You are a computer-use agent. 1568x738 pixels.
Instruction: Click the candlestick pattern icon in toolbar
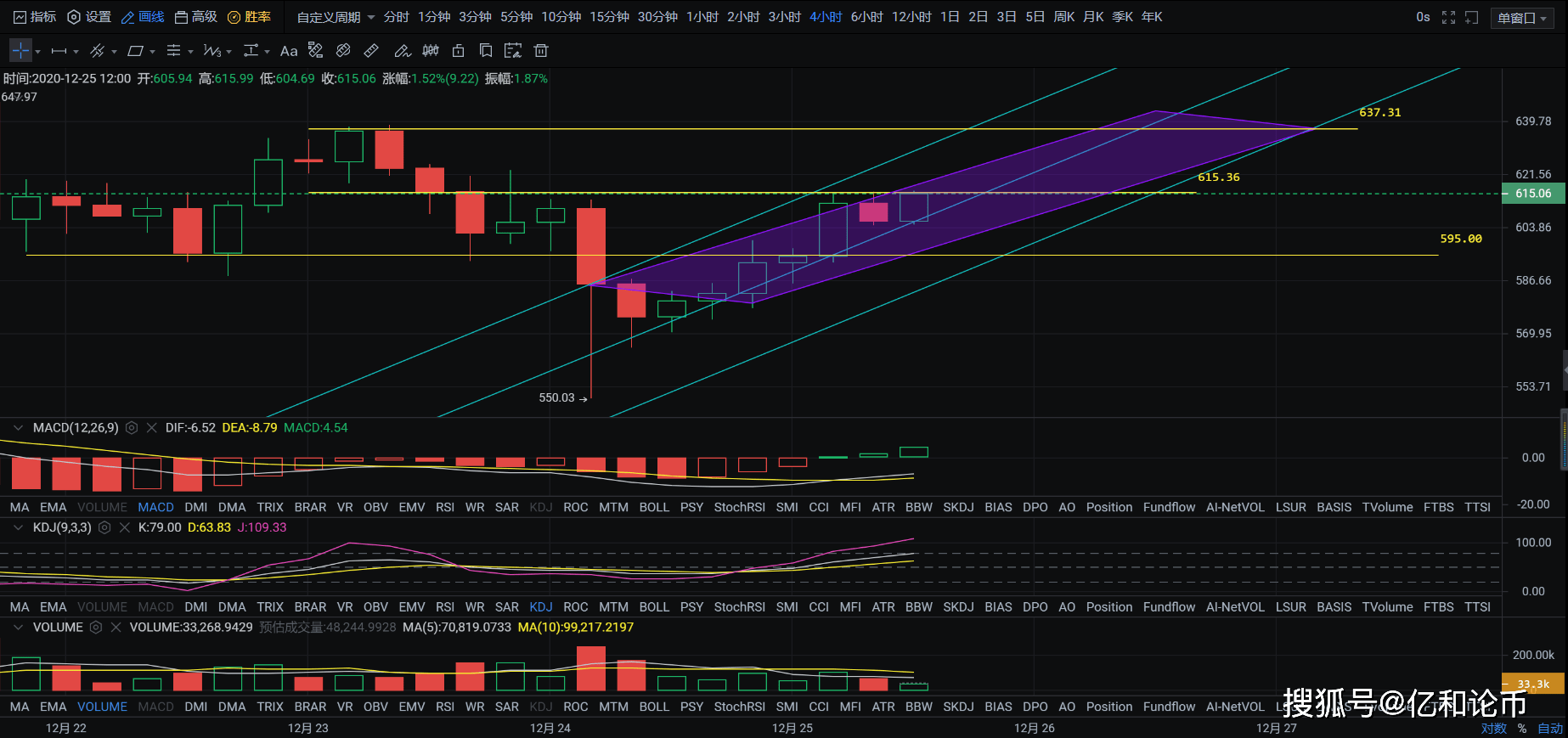[431, 51]
